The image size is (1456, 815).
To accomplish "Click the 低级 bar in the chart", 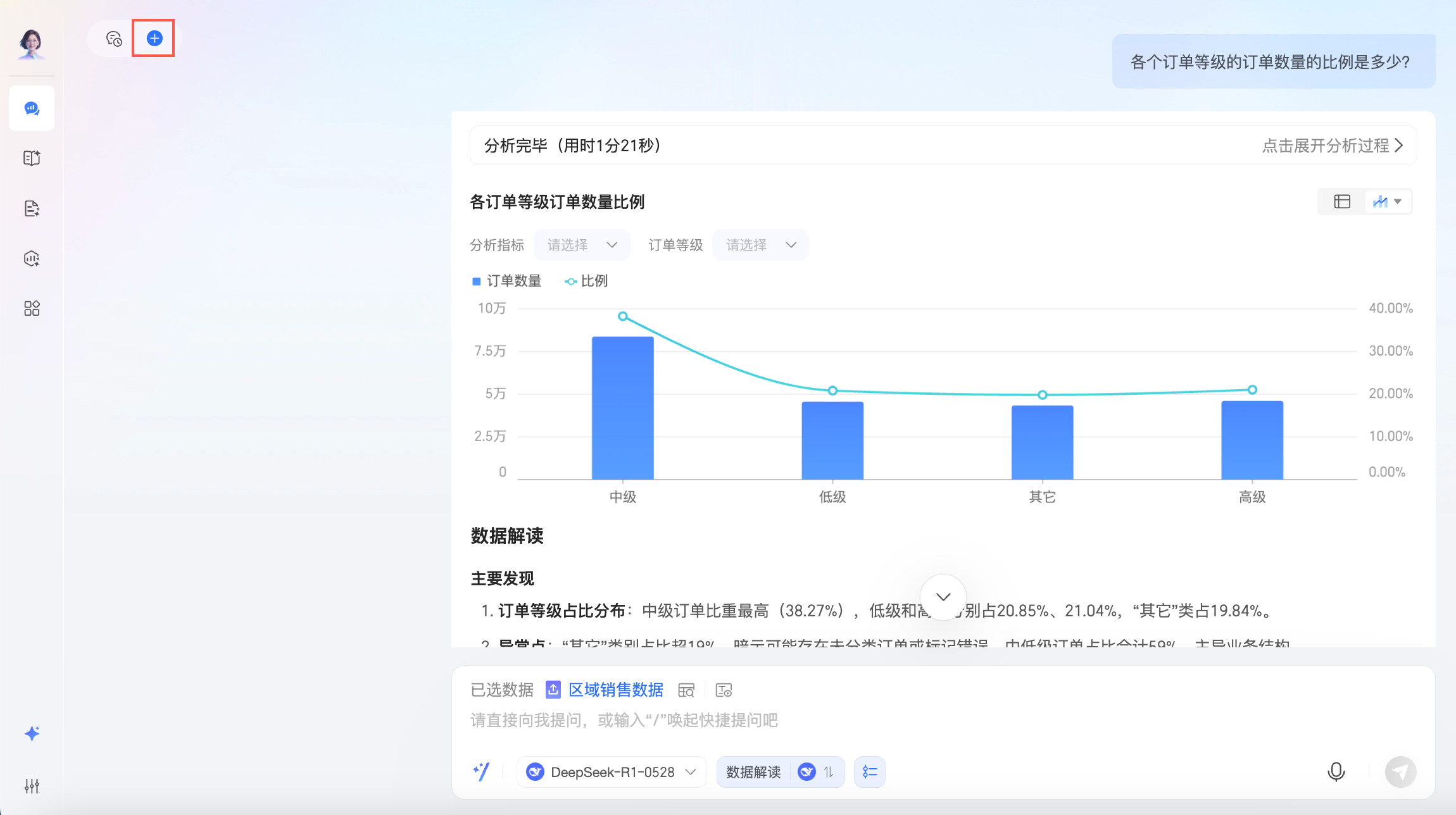I will pos(832,440).
